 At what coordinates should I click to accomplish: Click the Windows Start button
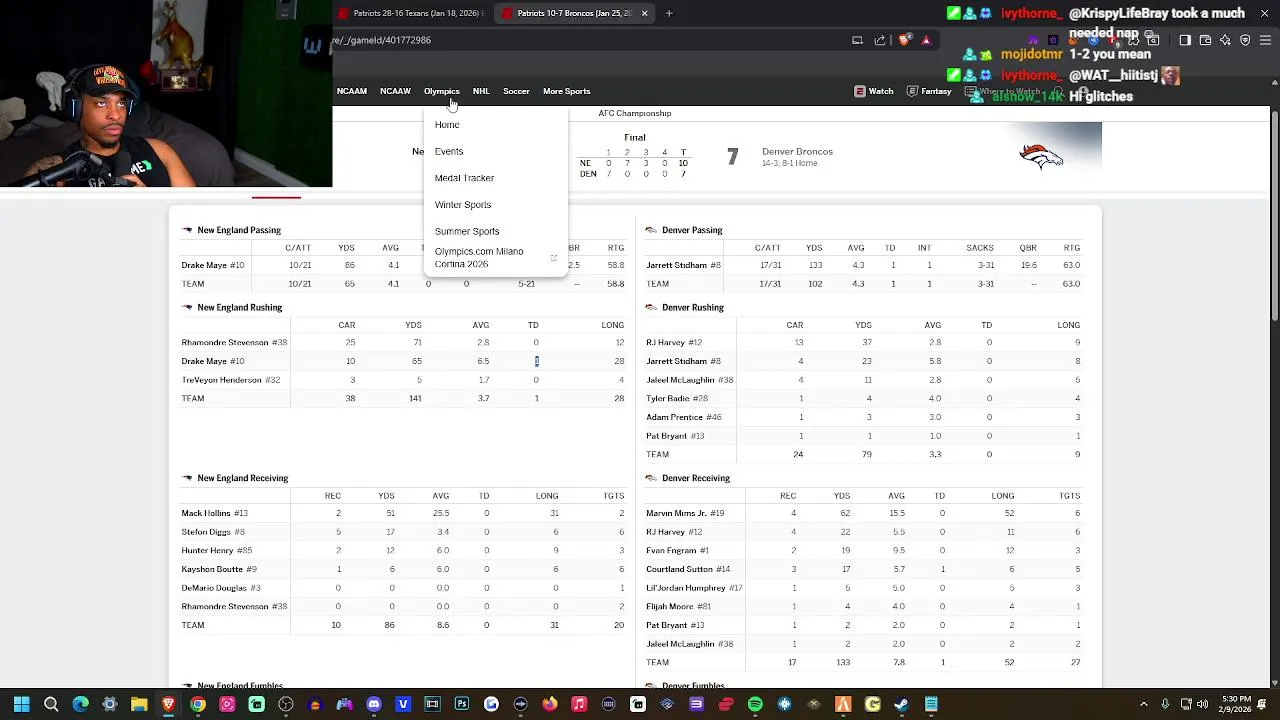tap(21, 704)
